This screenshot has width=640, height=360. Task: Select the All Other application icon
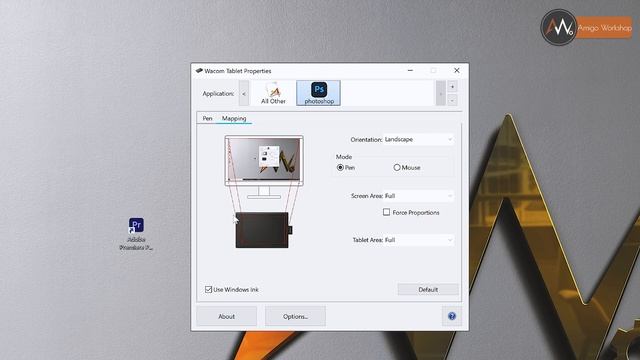tap(273, 93)
